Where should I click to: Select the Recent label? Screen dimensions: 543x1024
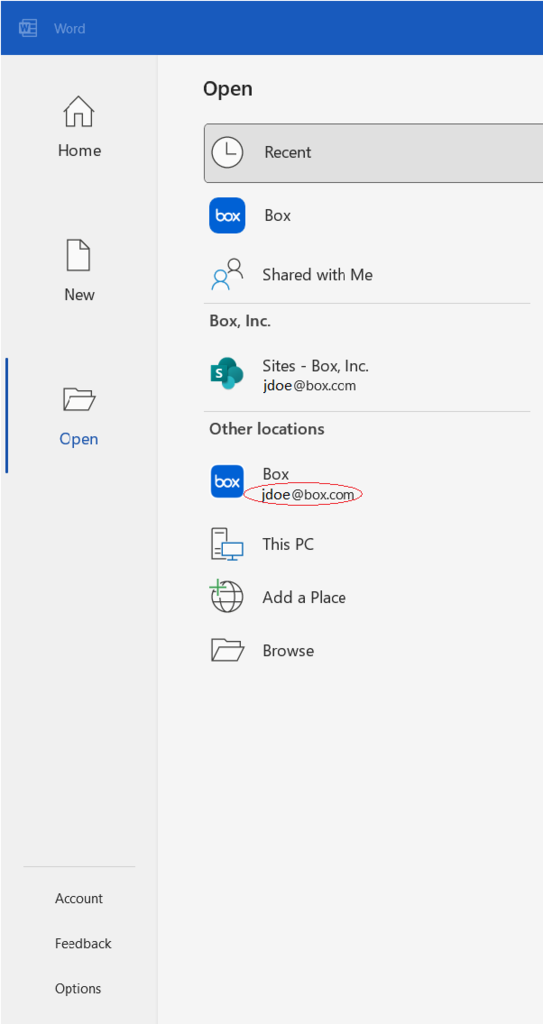pyautogui.click(x=288, y=153)
